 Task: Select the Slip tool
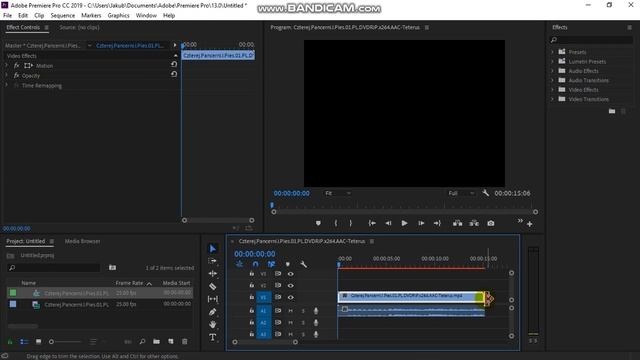[213, 299]
